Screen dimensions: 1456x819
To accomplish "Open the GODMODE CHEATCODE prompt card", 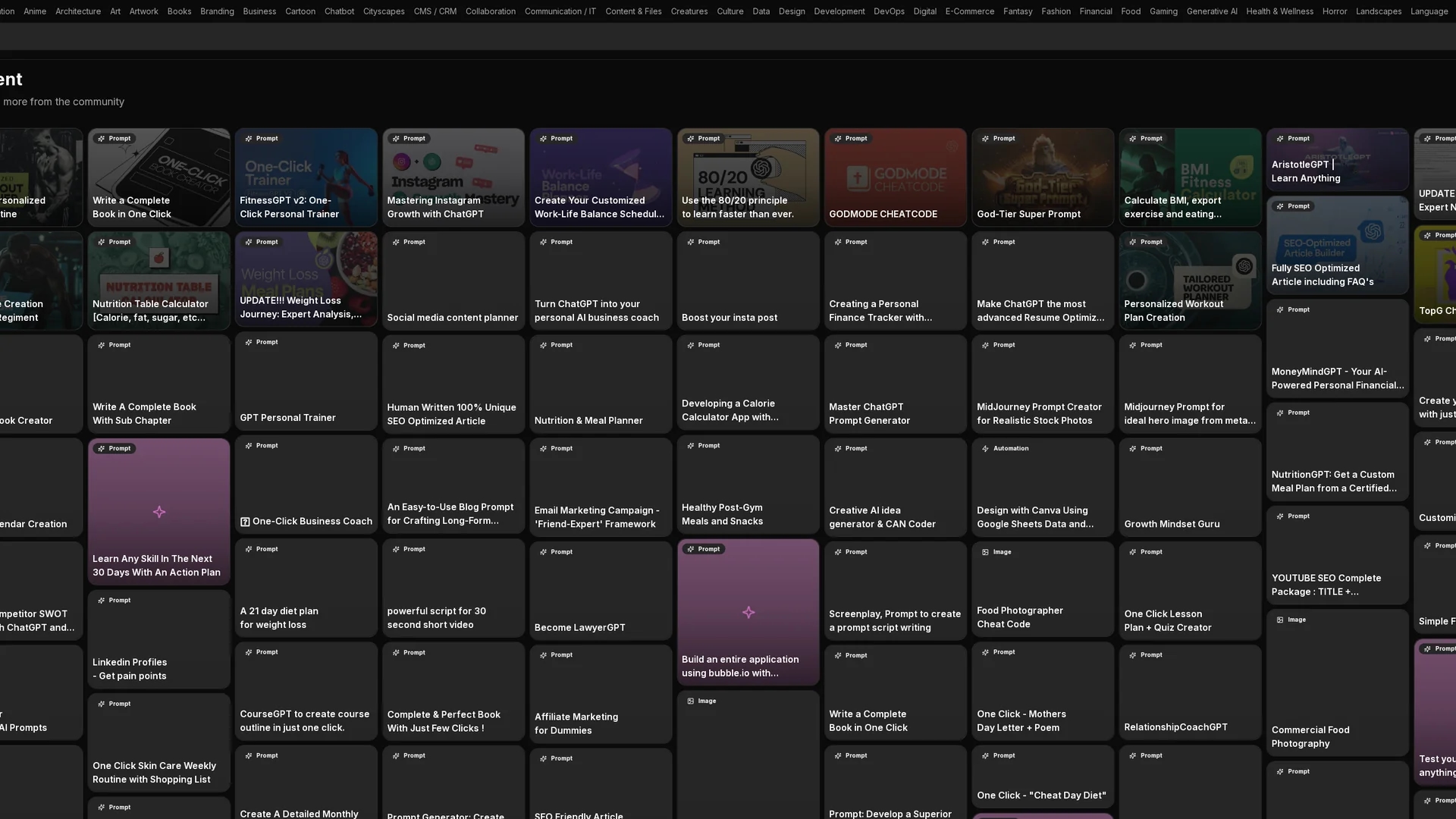I will [895, 177].
